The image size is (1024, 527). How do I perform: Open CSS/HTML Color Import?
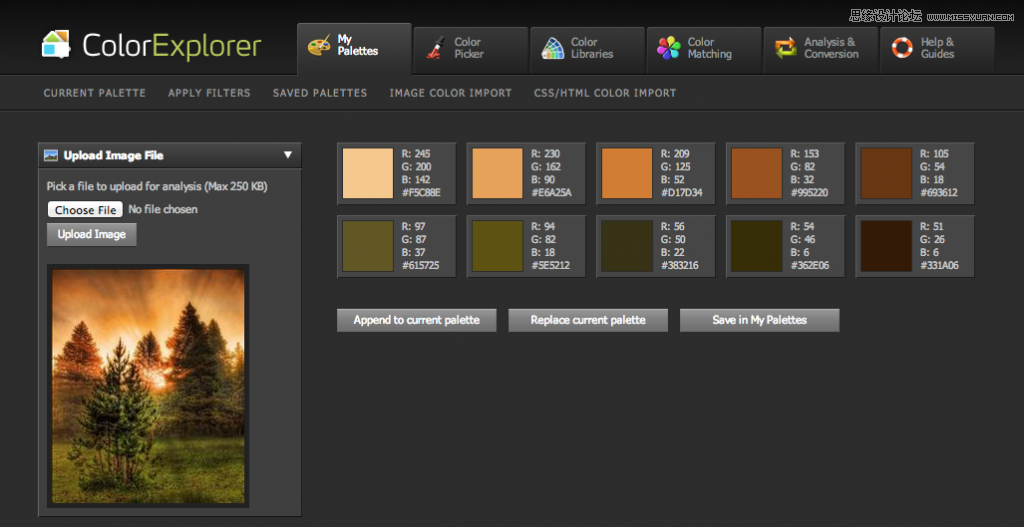(605, 93)
